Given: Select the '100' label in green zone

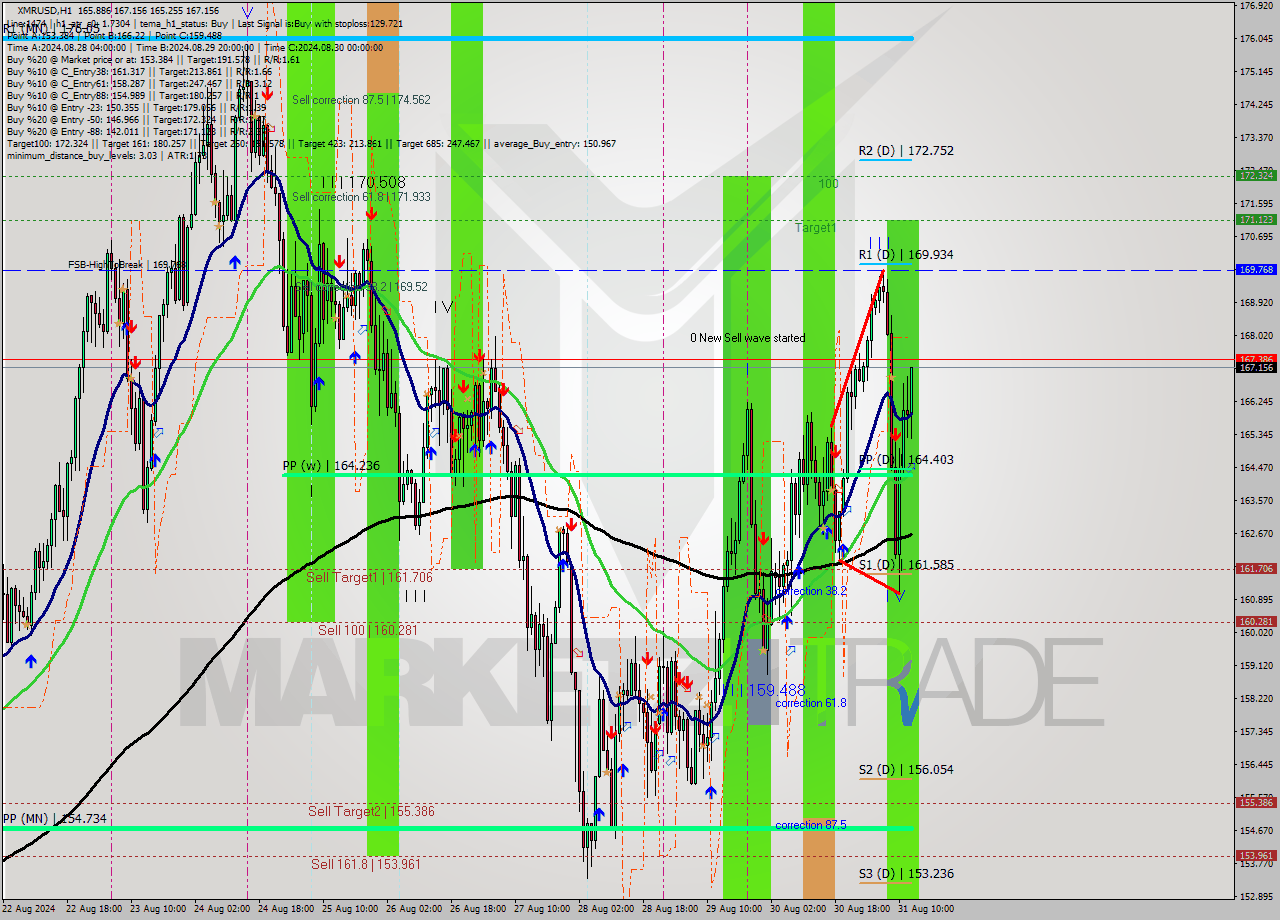Looking at the screenshot, I should (x=828, y=185).
